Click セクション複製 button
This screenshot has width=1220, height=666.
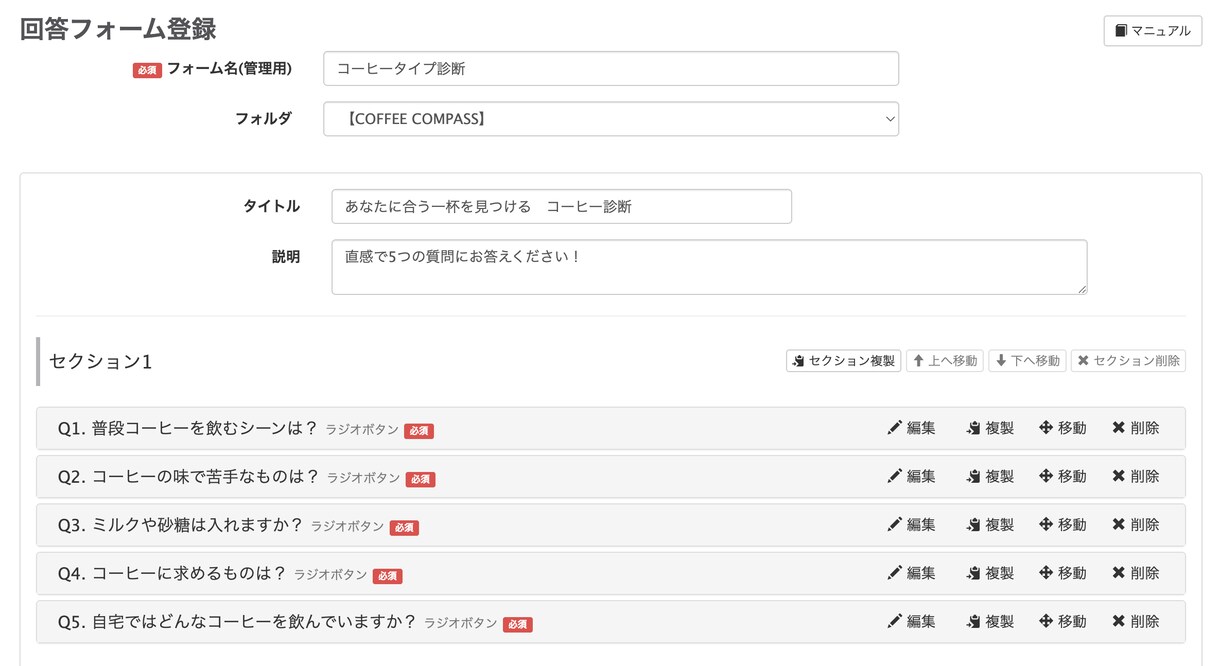click(843, 361)
